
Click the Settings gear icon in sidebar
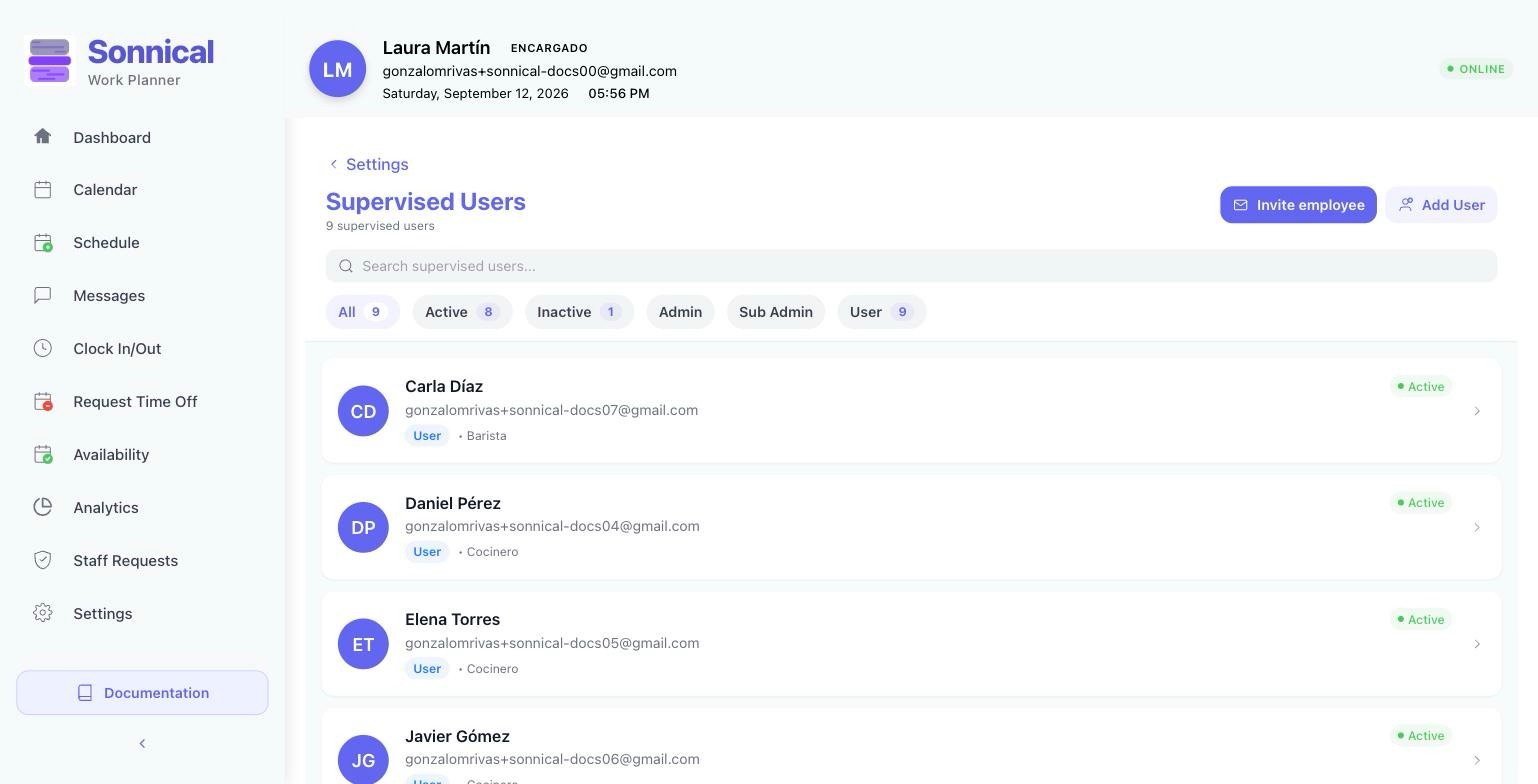click(x=42, y=613)
